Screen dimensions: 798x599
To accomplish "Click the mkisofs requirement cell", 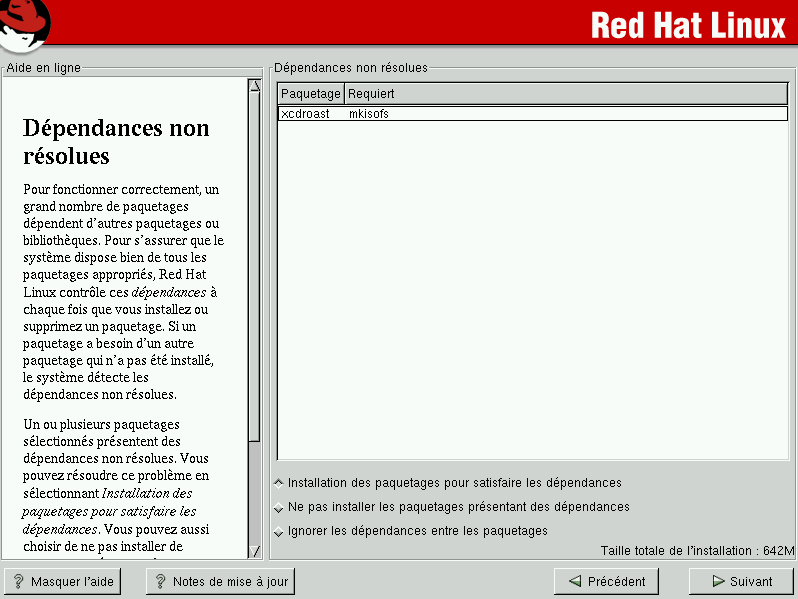I will point(368,114).
